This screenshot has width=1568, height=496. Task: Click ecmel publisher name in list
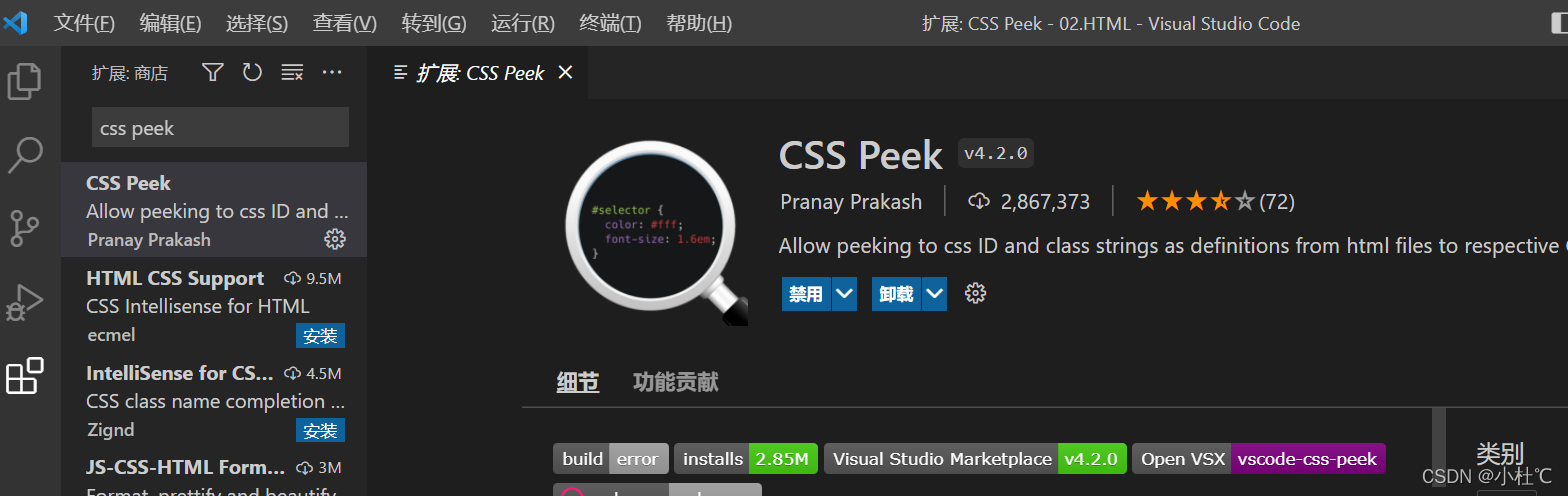click(x=111, y=335)
